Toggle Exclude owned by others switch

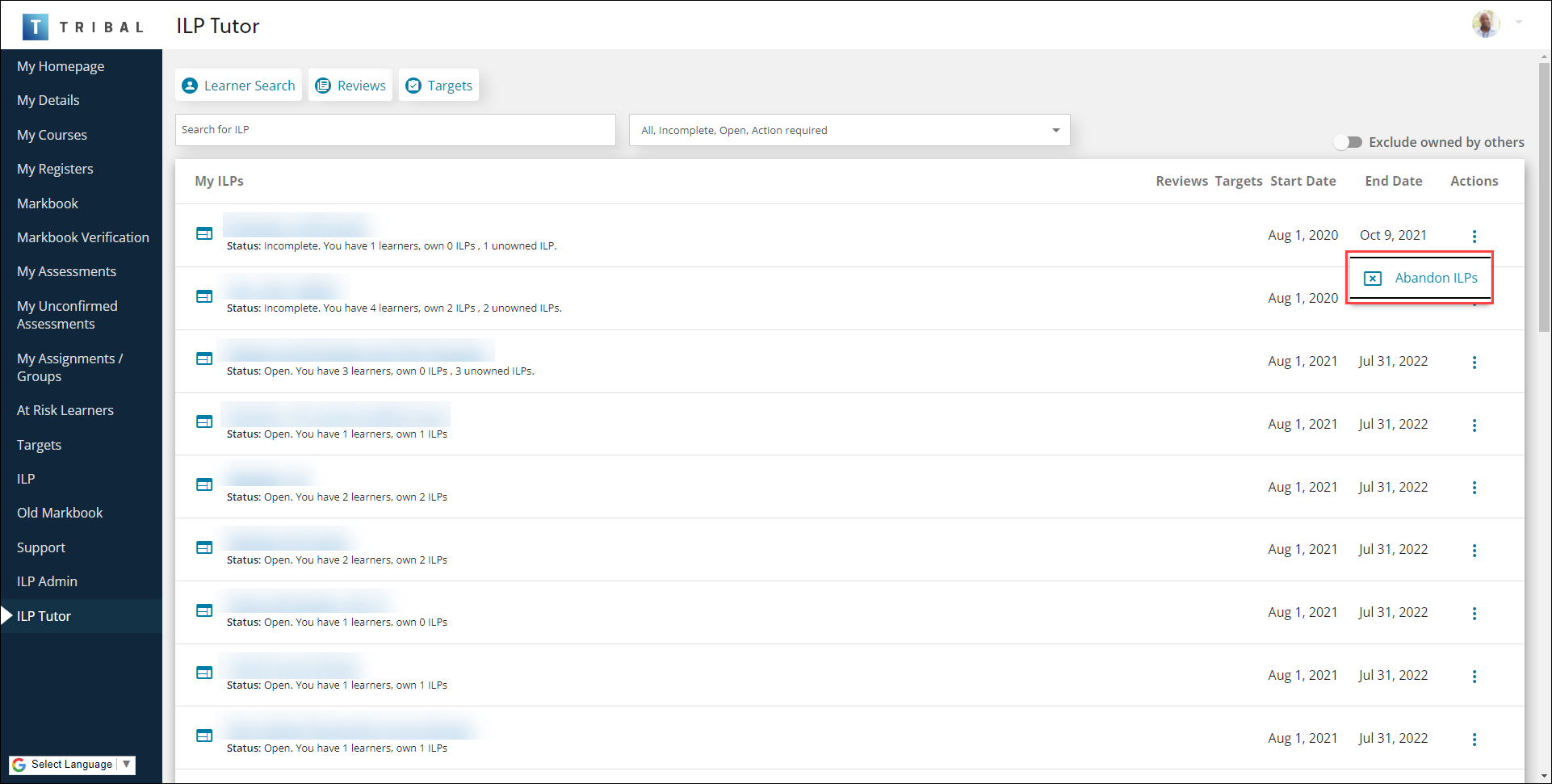pos(1348,142)
